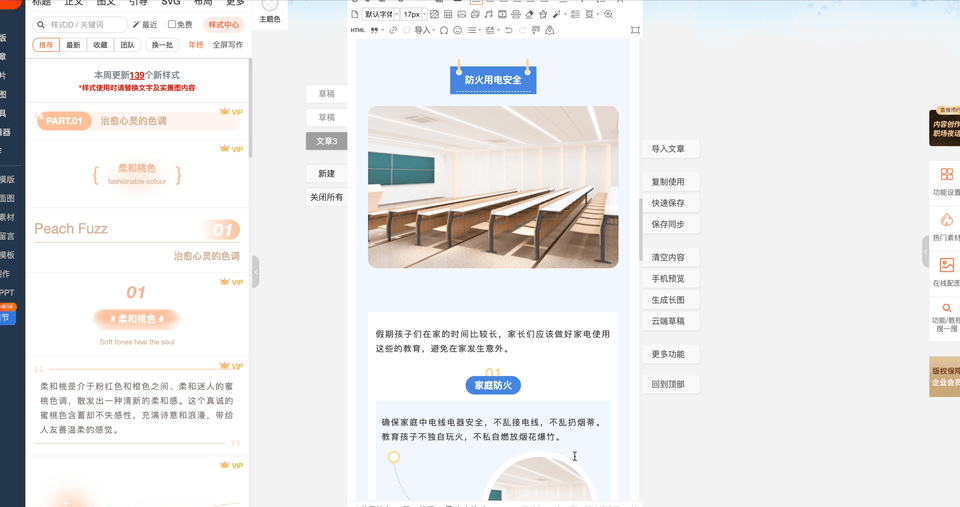
Task: Insert a single image icon
Action: [462, 14]
